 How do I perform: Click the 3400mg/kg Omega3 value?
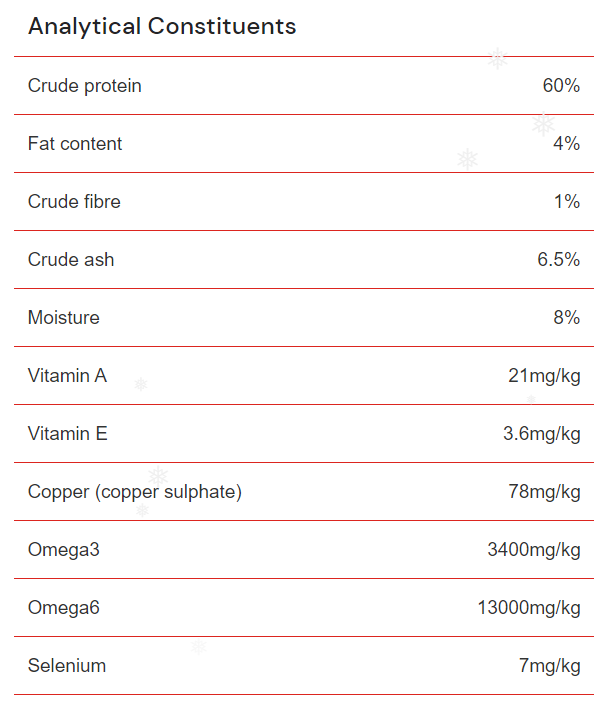534,550
